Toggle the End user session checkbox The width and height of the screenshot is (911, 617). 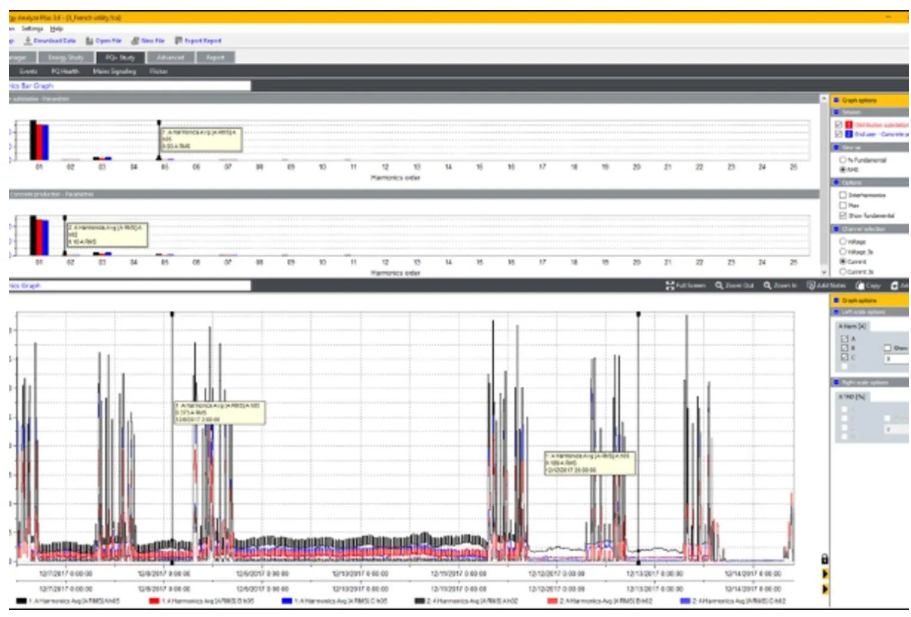(x=838, y=134)
